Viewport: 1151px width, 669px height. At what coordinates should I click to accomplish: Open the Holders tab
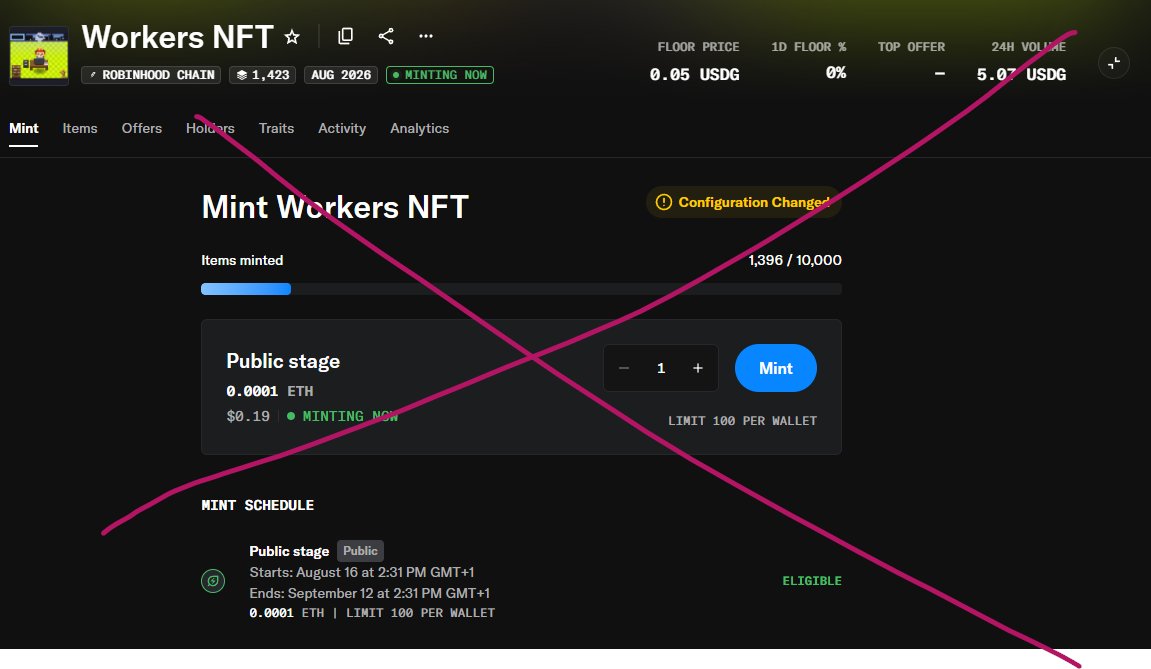[210, 129]
